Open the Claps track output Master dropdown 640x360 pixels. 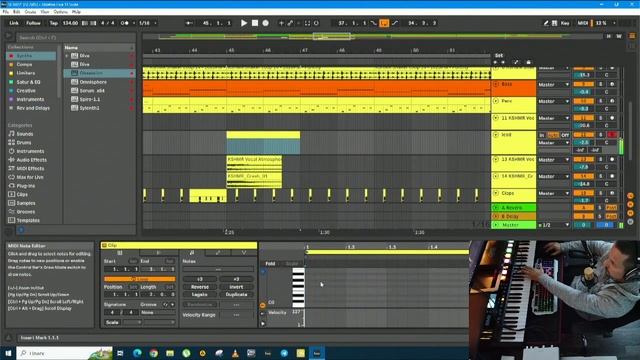[x=553, y=193]
